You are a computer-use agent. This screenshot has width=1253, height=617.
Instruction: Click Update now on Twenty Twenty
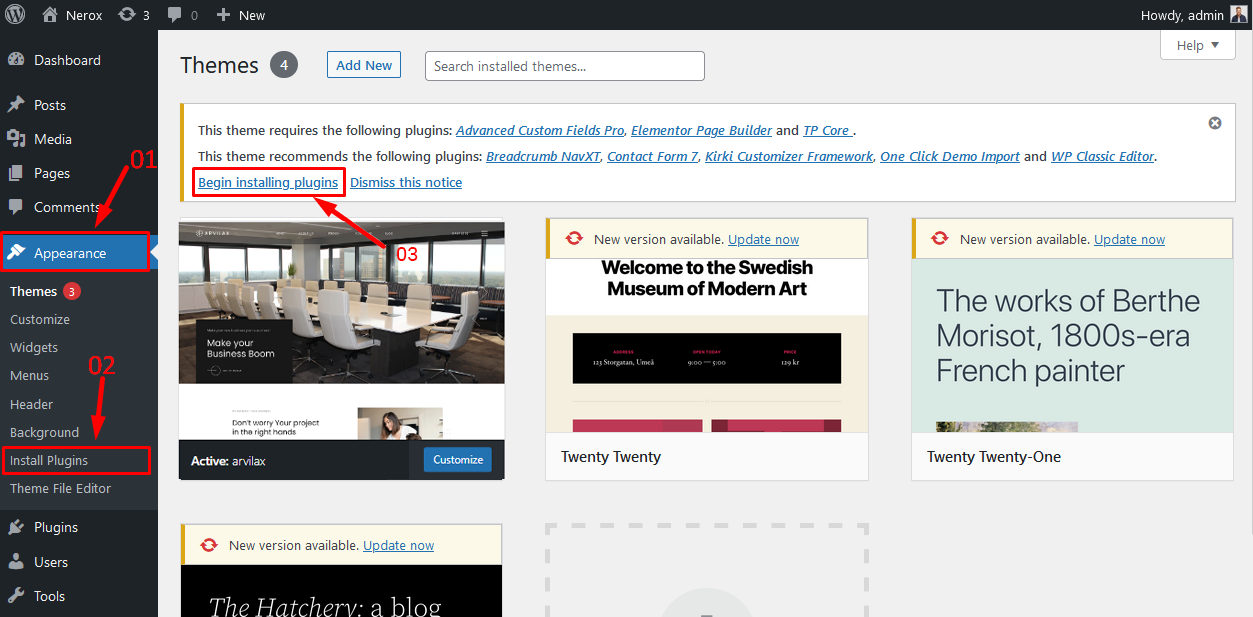coord(764,239)
